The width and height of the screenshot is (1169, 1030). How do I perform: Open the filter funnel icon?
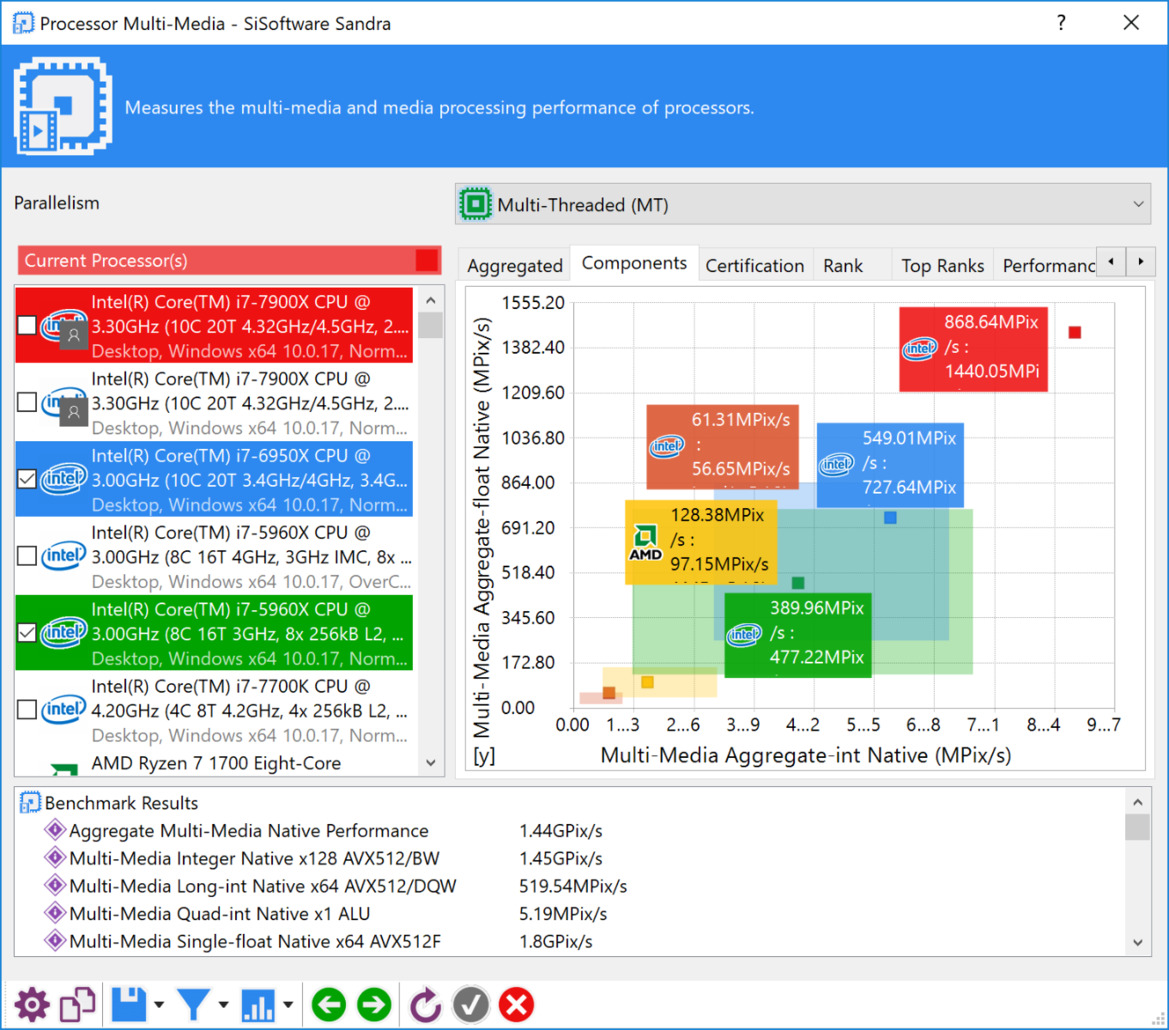pos(194,1005)
